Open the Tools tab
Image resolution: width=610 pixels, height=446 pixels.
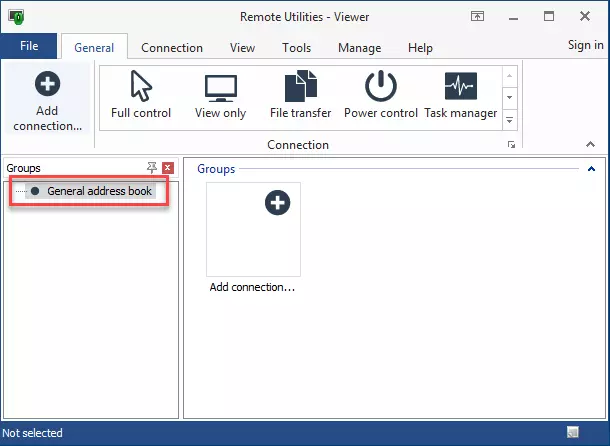click(296, 47)
